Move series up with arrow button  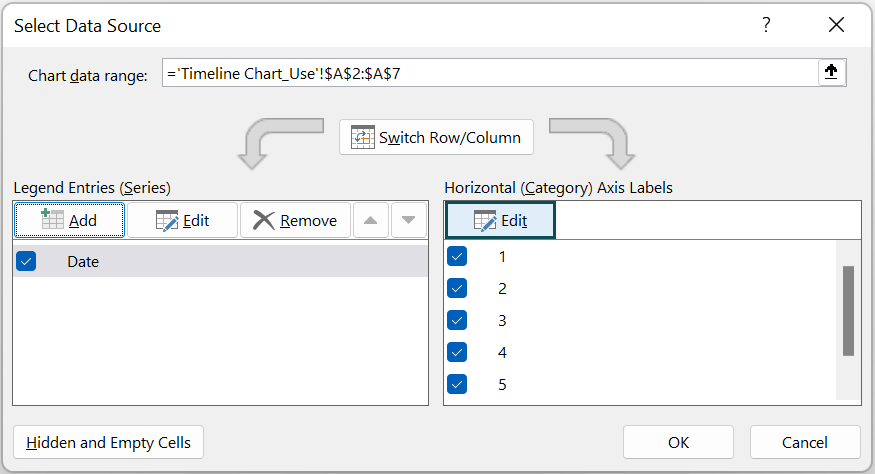370,220
